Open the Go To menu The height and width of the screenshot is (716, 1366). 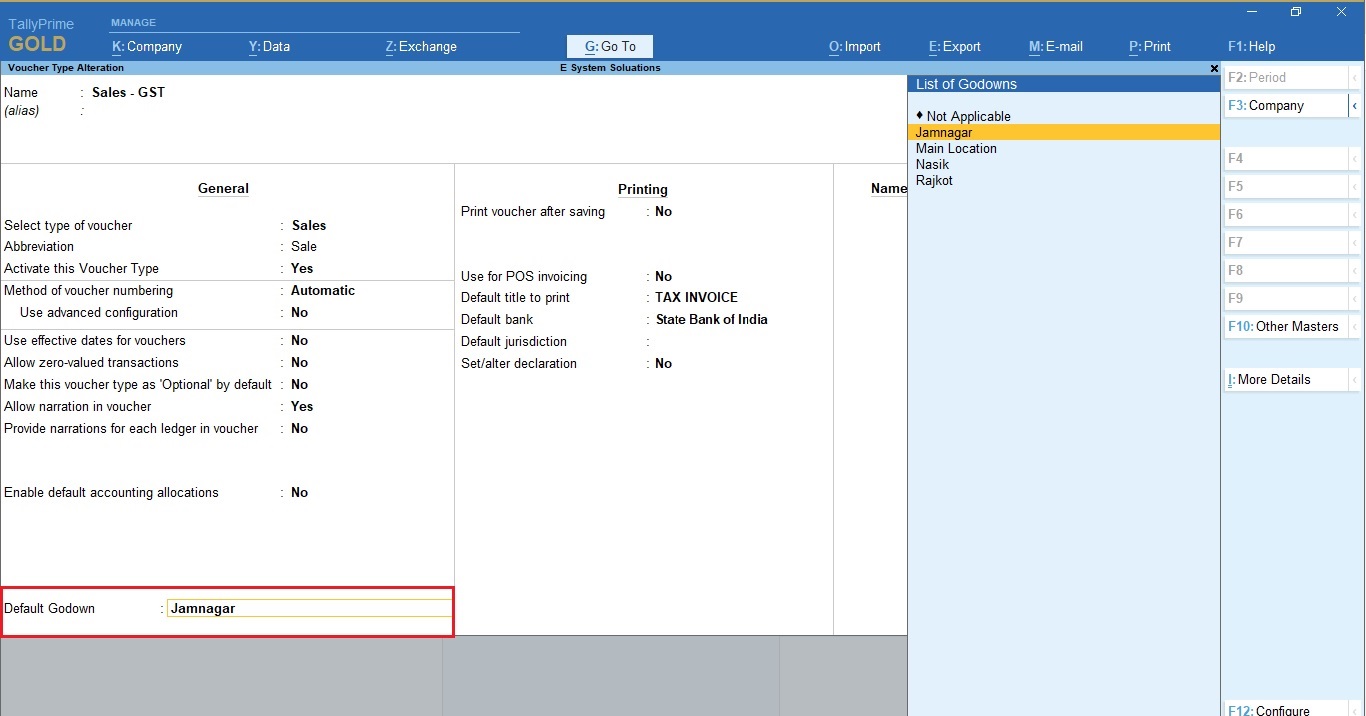[609, 46]
